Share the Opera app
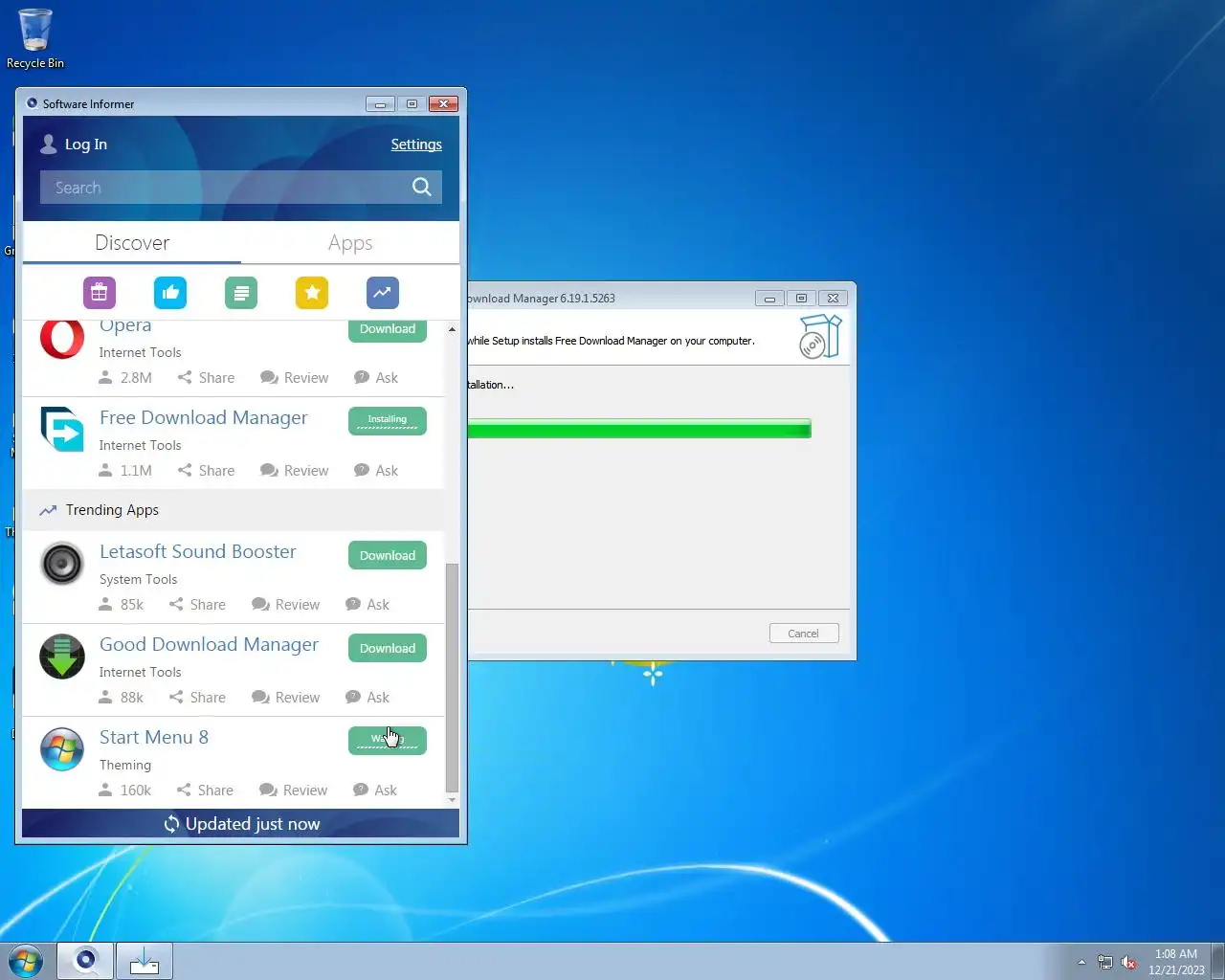Screen dimensions: 1225x980 [x=206, y=378]
